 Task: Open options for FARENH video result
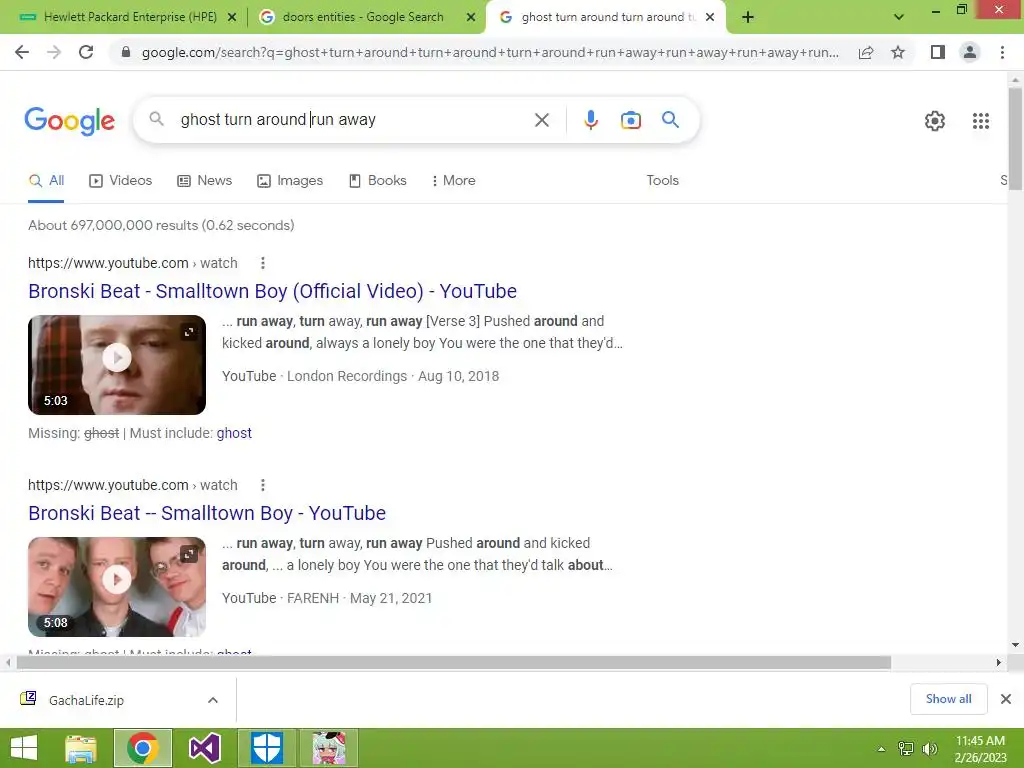tap(263, 485)
